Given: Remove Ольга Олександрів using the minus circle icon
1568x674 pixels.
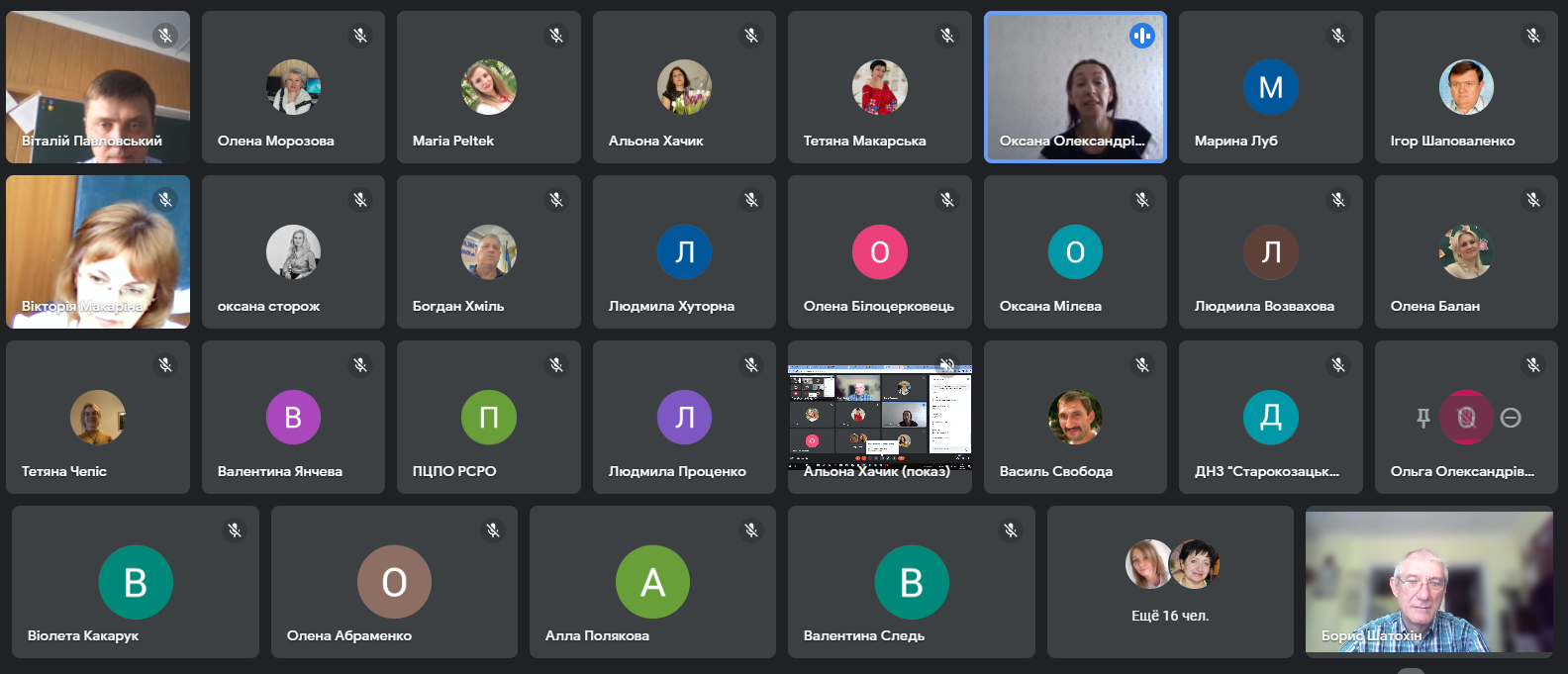Looking at the screenshot, I should [x=1511, y=418].
